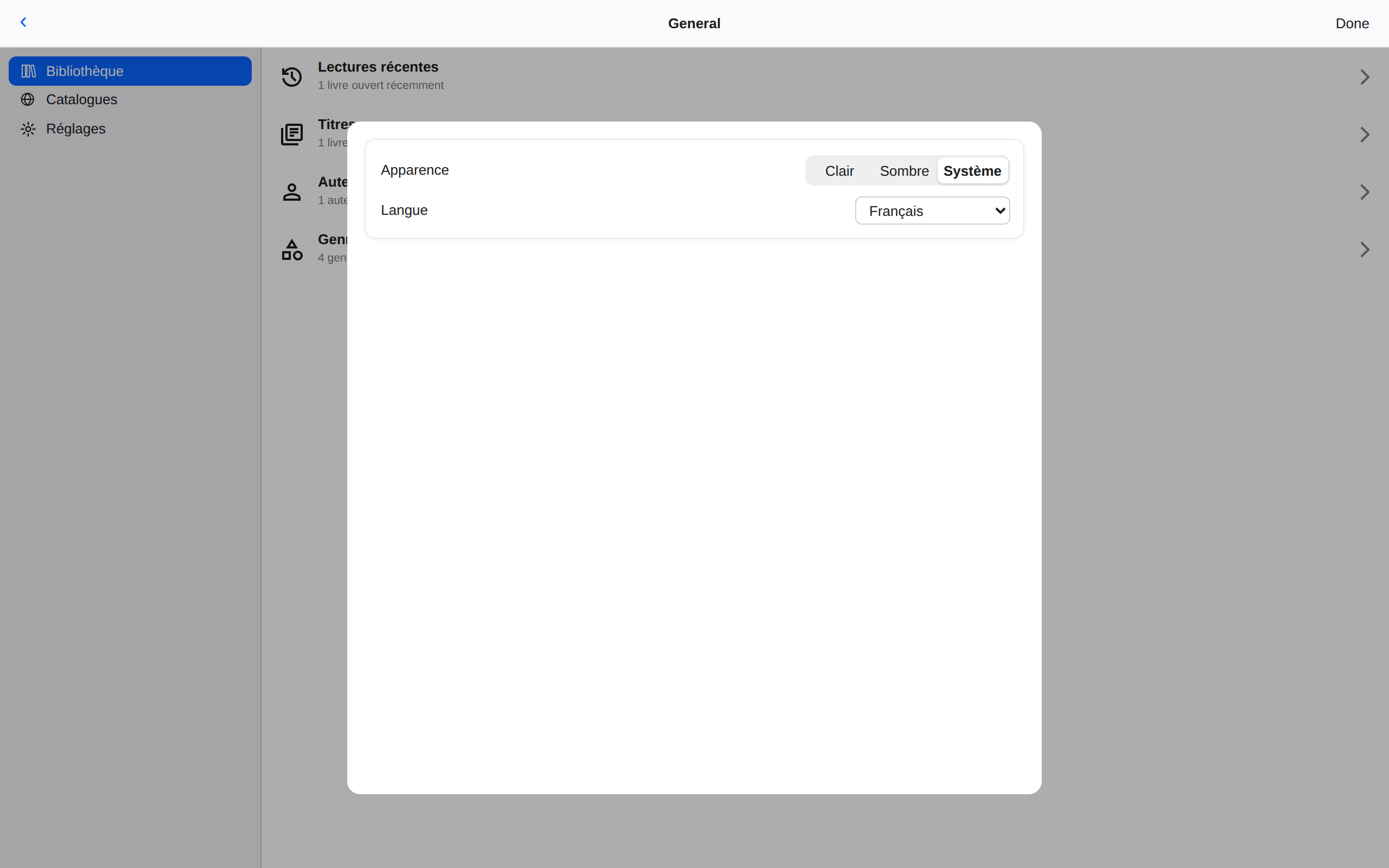Expand the Titres row chevron
The width and height of the screenshot is (1389, 868).
1365,135
